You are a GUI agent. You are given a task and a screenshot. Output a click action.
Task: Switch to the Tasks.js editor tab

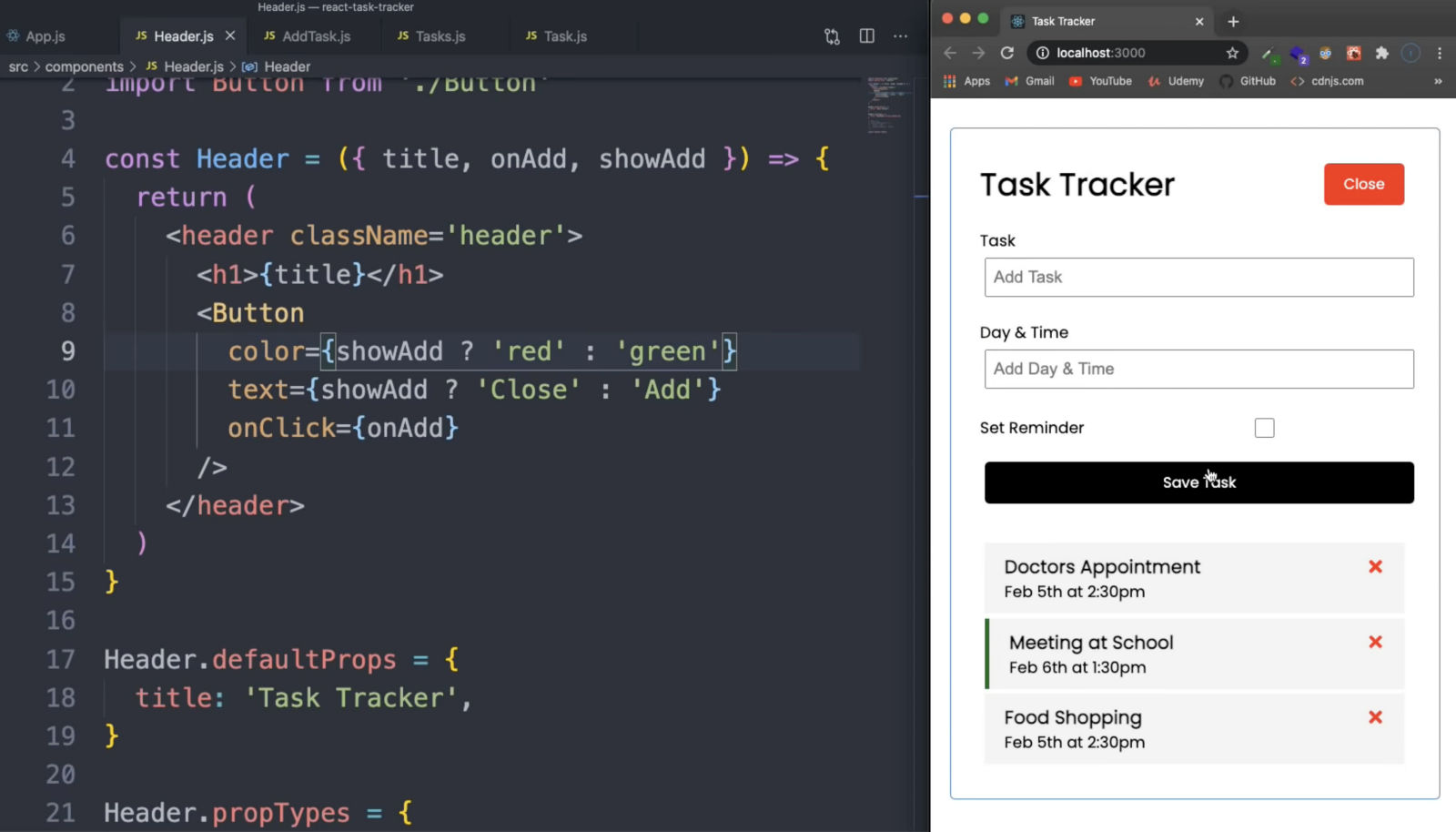click(x=431, y=36)
